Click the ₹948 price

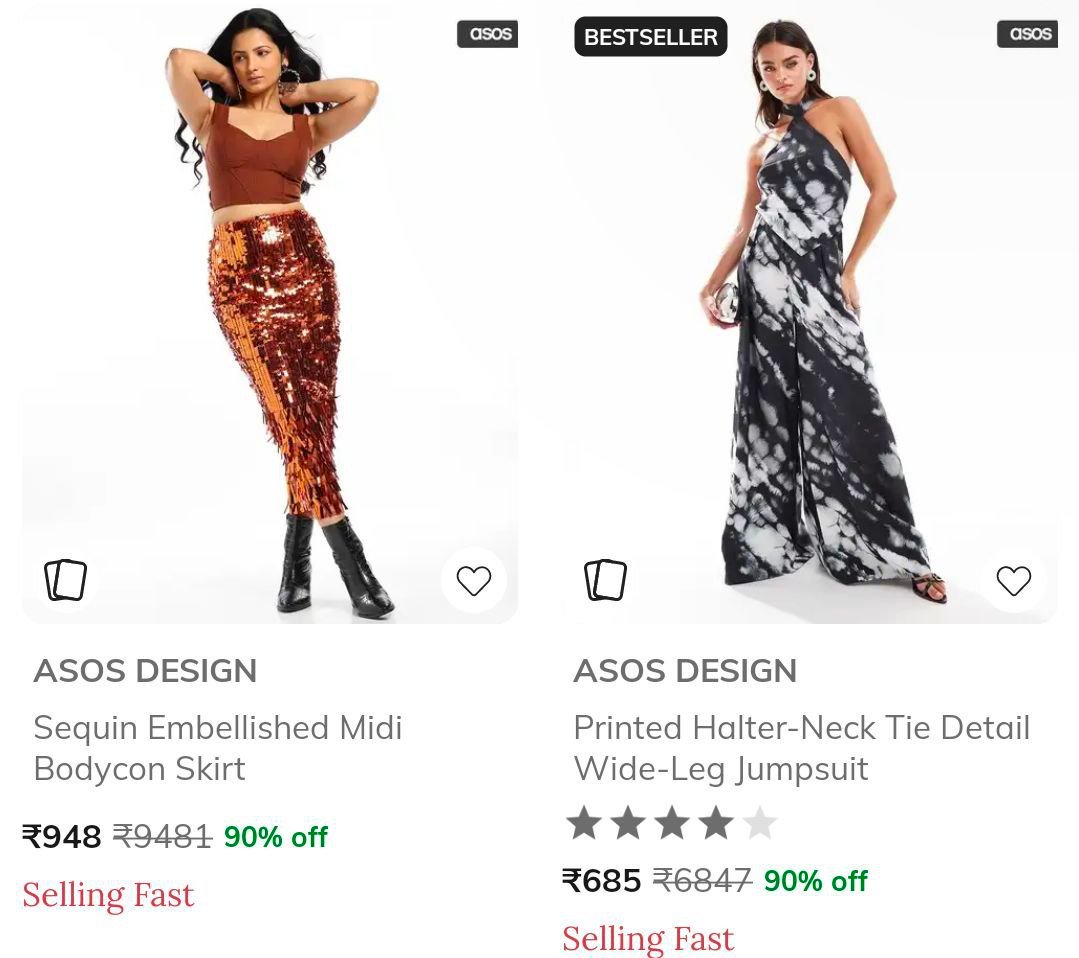pyautogui.click(x=62, y=836)
